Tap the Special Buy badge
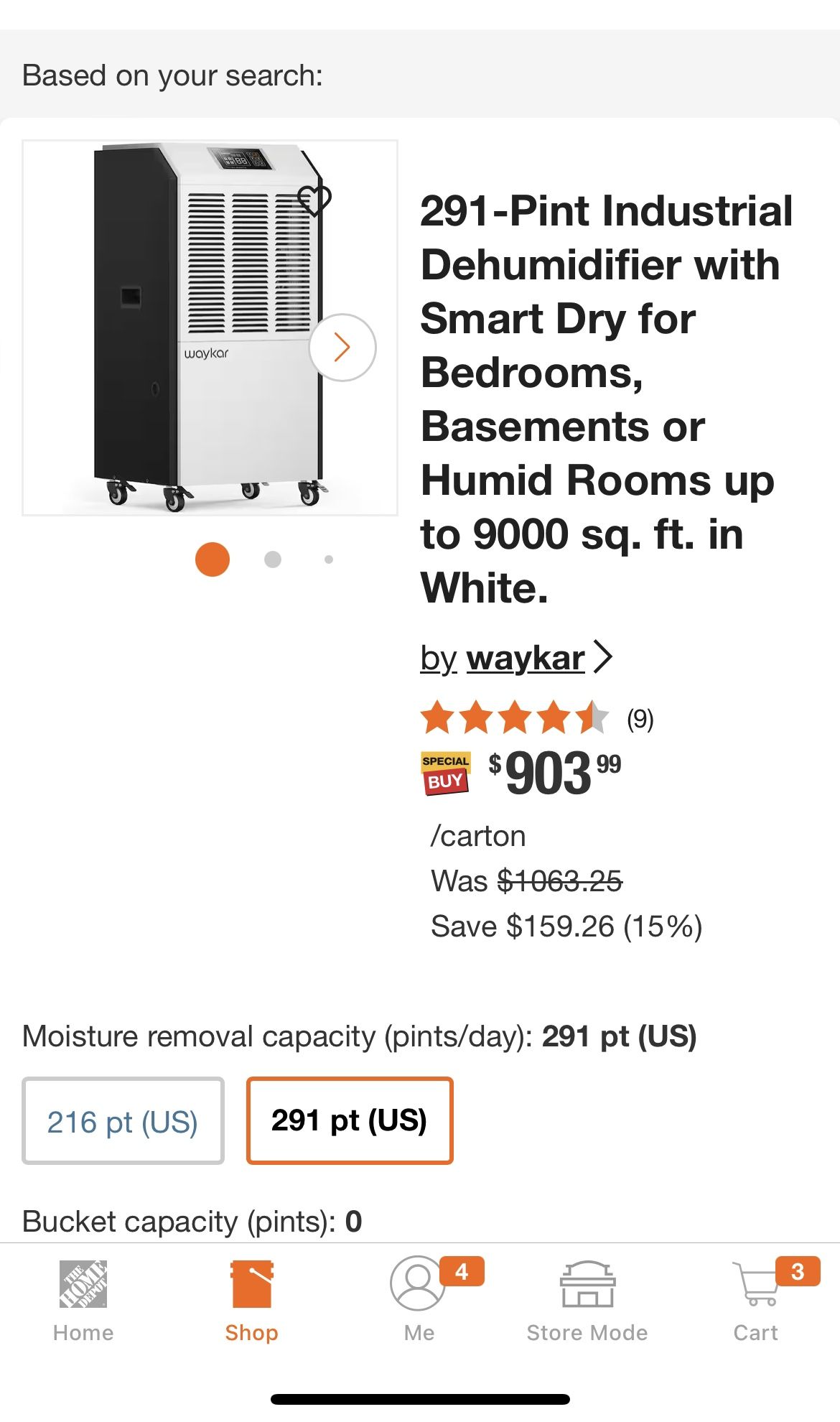 (x=447, y=772)
